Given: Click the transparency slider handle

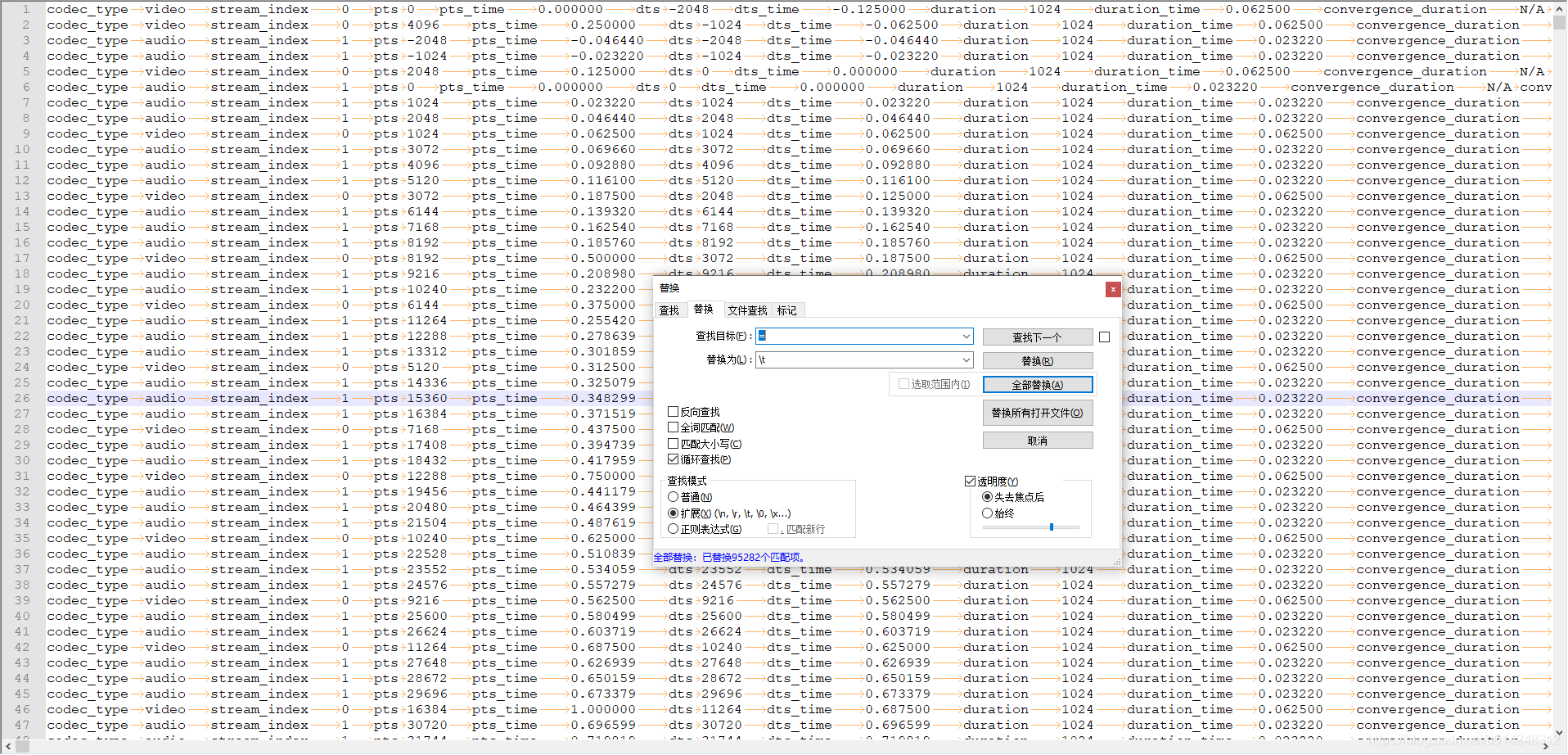Looking at the screenshot, I should pos(1052,527).
